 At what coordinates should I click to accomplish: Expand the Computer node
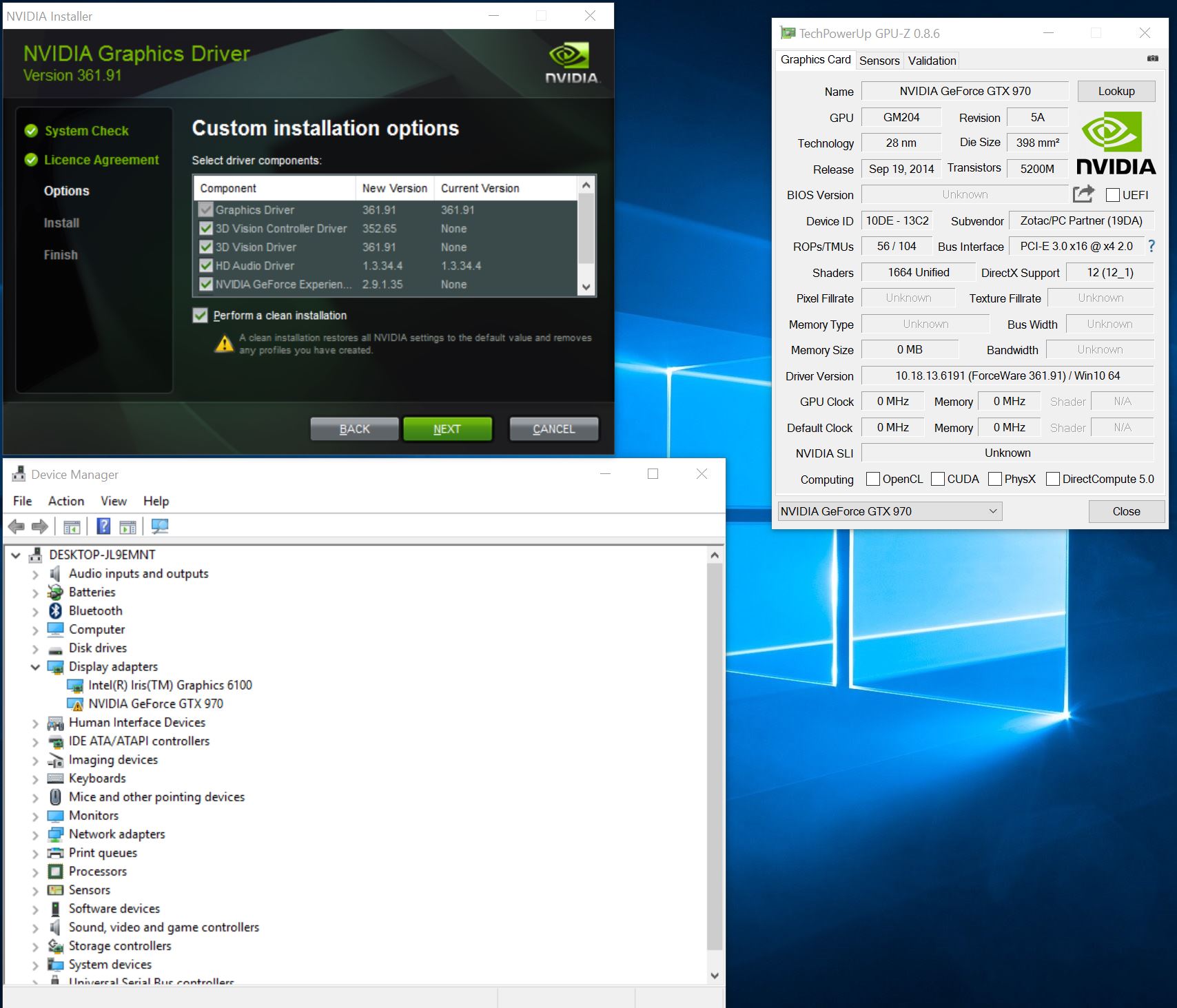click(35, 630)
